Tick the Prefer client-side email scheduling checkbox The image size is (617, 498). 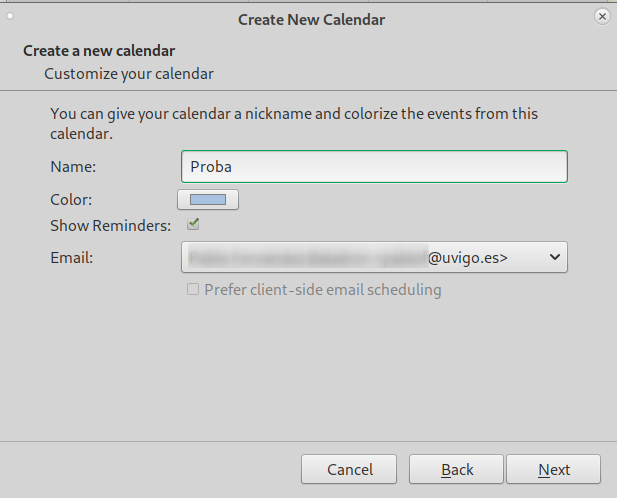point(193,290)
